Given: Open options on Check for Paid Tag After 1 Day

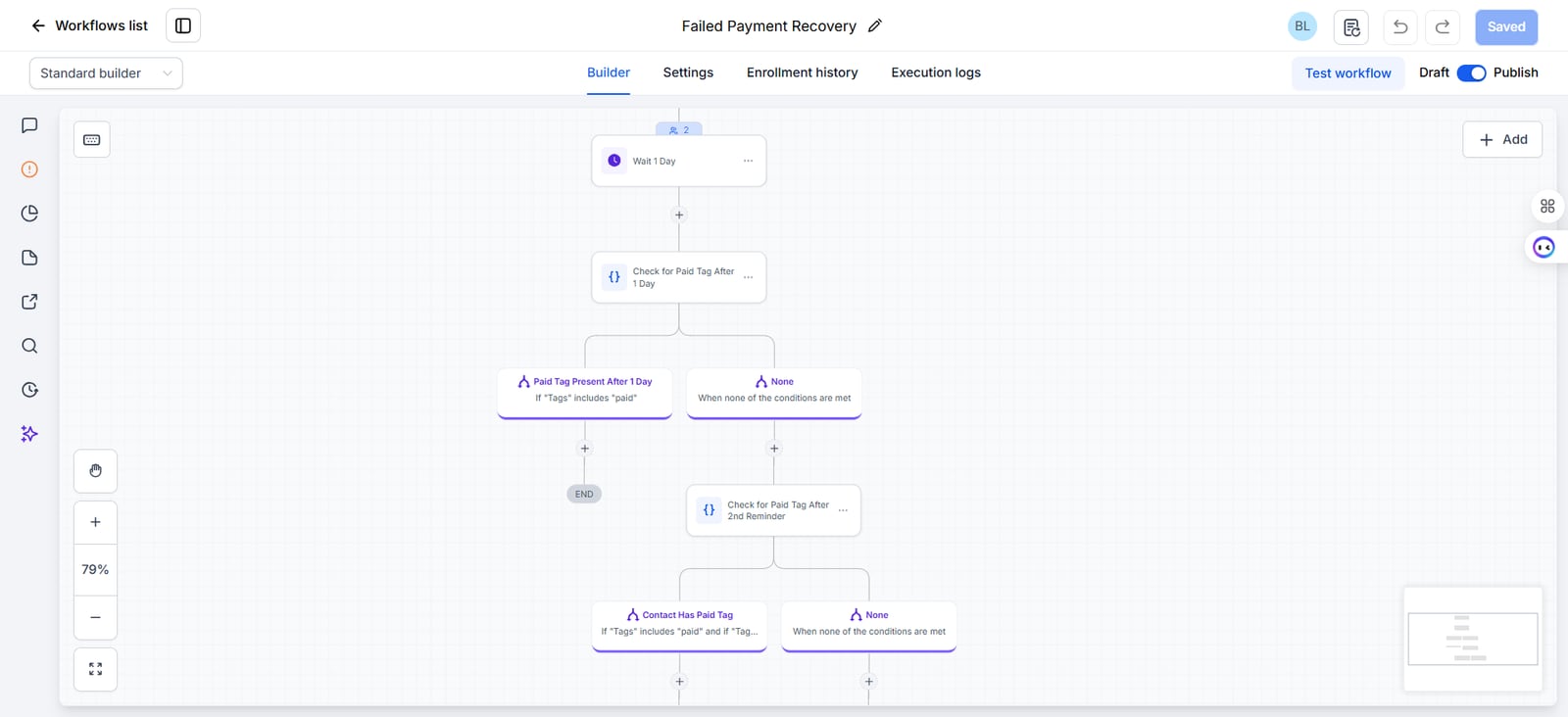Looking at the screenshot, I should 748,277.
